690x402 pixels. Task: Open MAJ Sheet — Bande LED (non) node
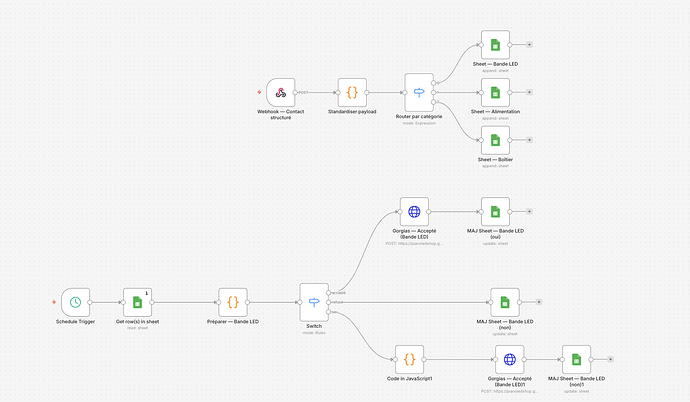coord(505,302)
